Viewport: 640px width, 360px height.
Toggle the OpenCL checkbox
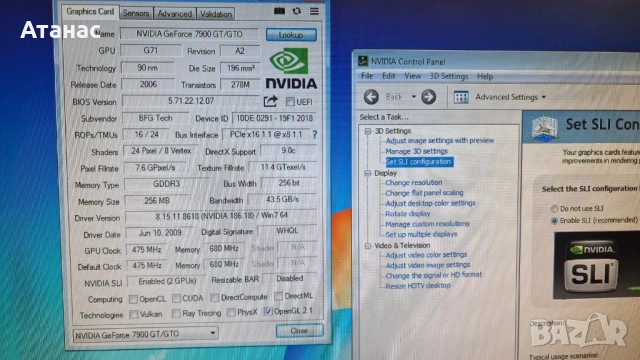point(133,299)
